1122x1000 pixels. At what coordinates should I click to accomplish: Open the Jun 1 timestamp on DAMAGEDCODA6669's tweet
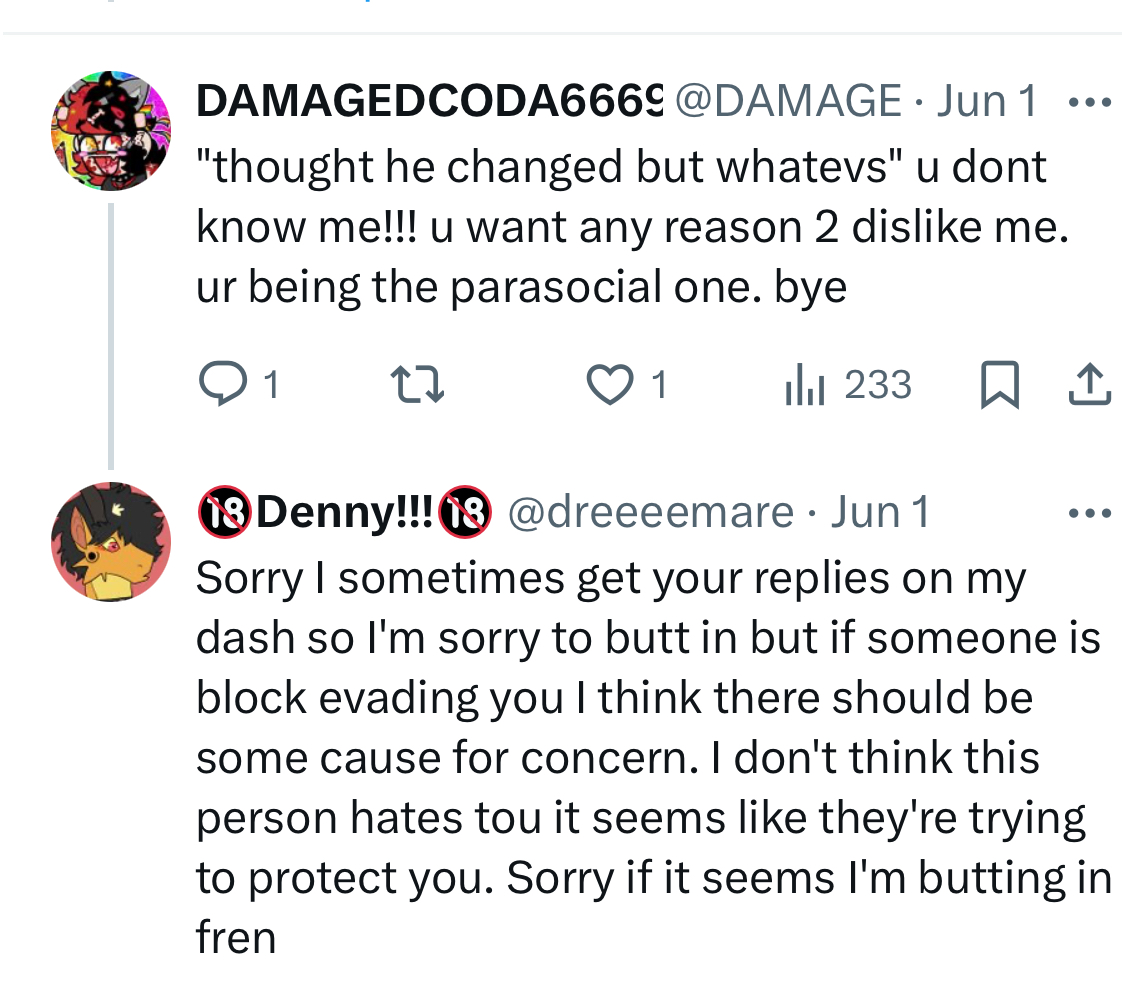pyautogui.click(x=987, y=101)
